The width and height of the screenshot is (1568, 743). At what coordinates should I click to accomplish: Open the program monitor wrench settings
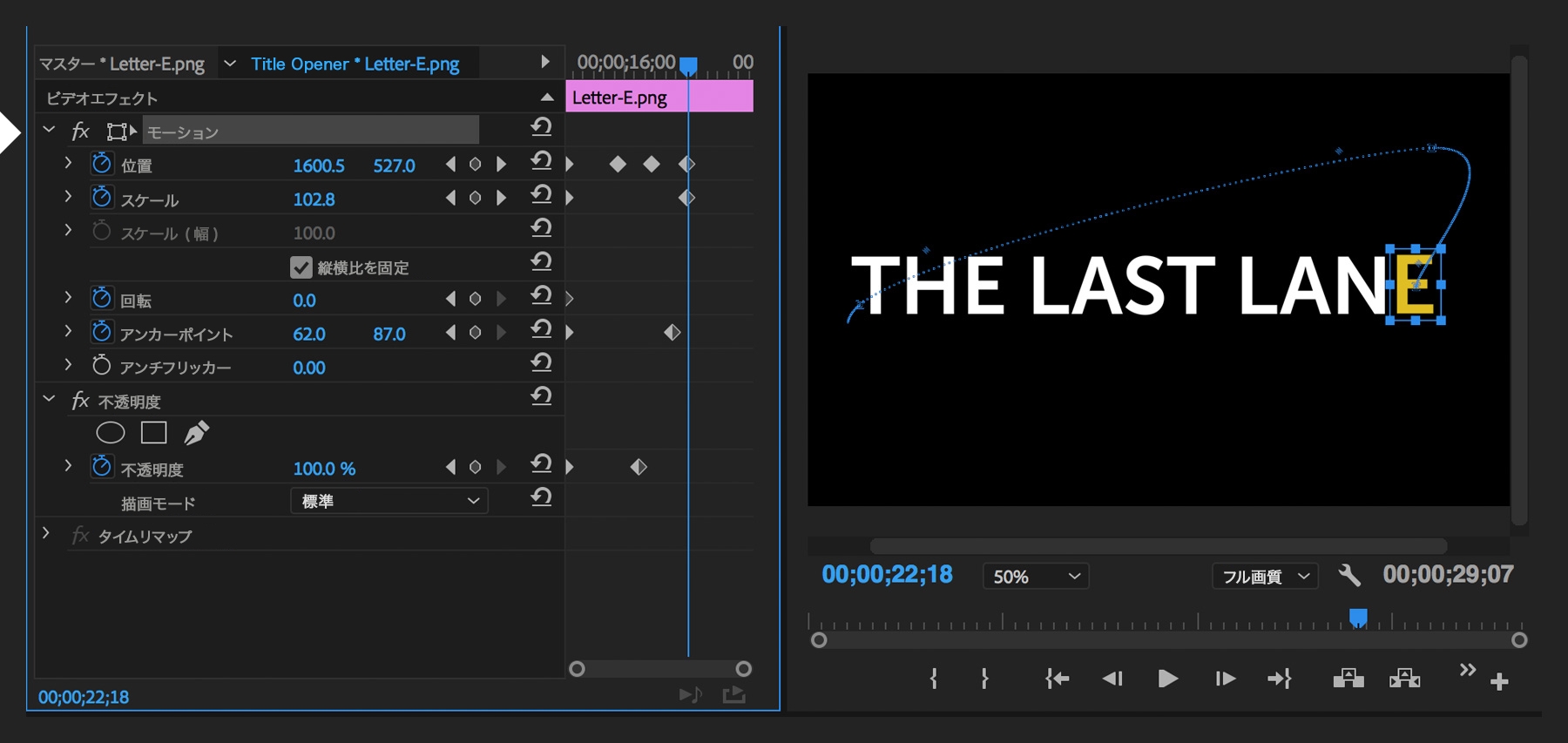[1349, 575]
